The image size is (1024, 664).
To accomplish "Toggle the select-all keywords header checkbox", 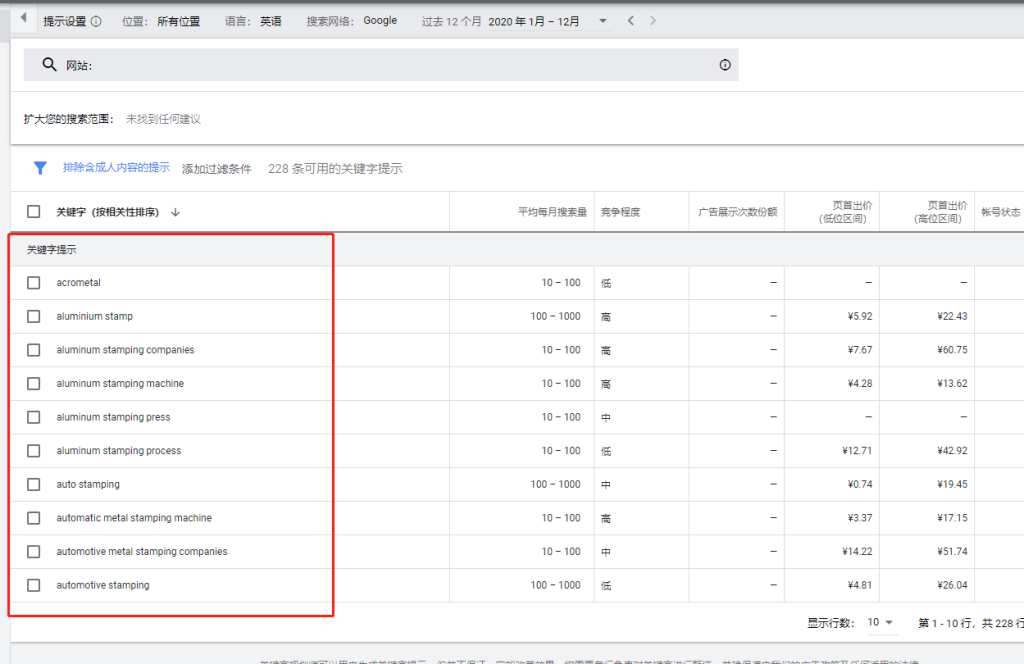I will 34,212.
